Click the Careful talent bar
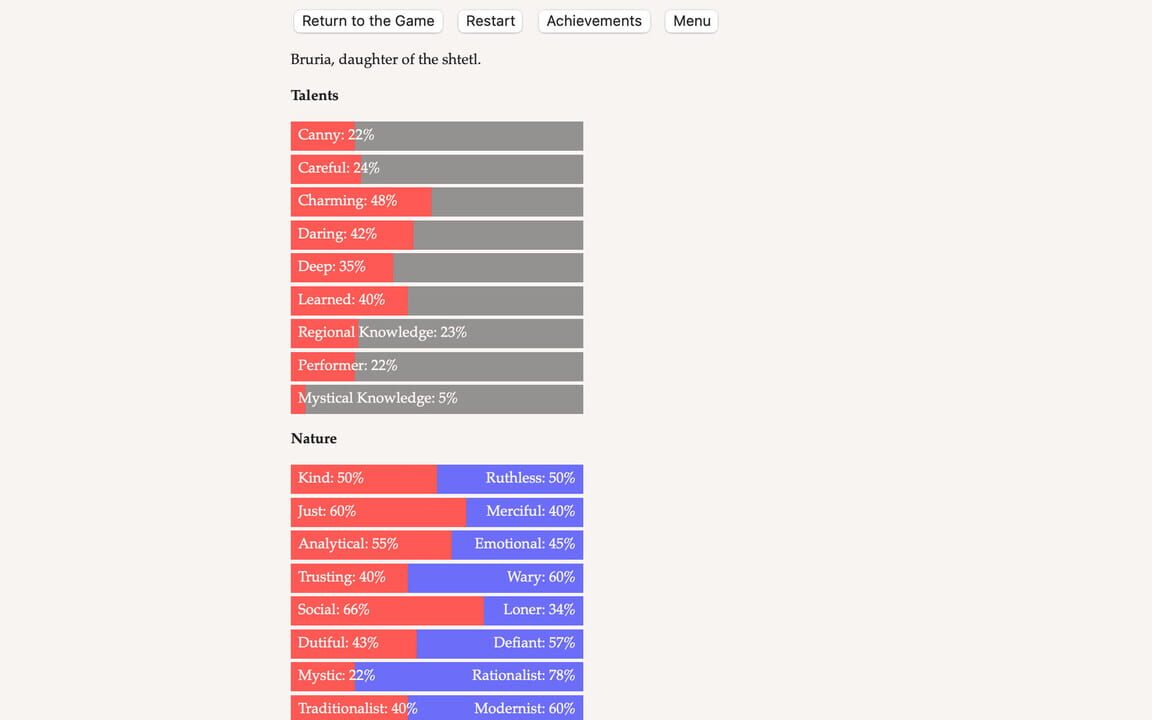Image resolution: width=1152 pixels, height=720 pixels. [437, 168]
